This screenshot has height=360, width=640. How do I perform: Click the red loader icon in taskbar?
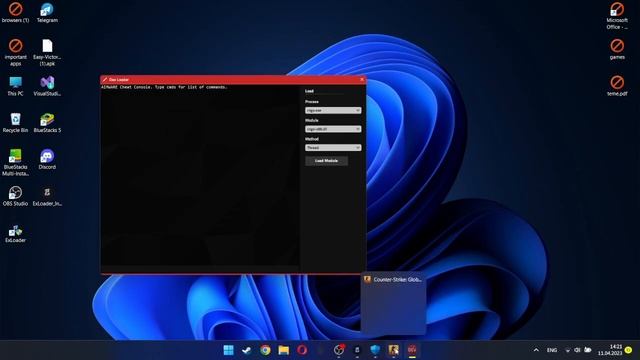pos(412,350)
